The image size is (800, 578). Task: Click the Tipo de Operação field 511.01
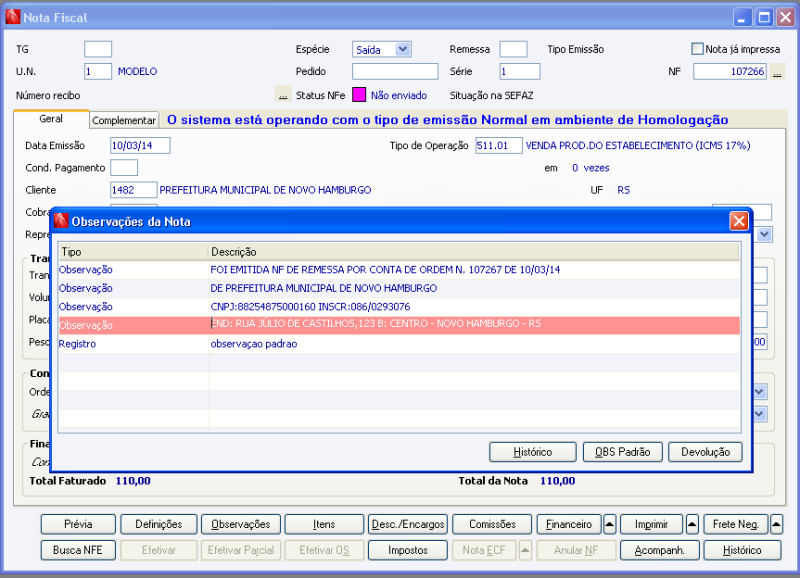[x=498, y=145]
